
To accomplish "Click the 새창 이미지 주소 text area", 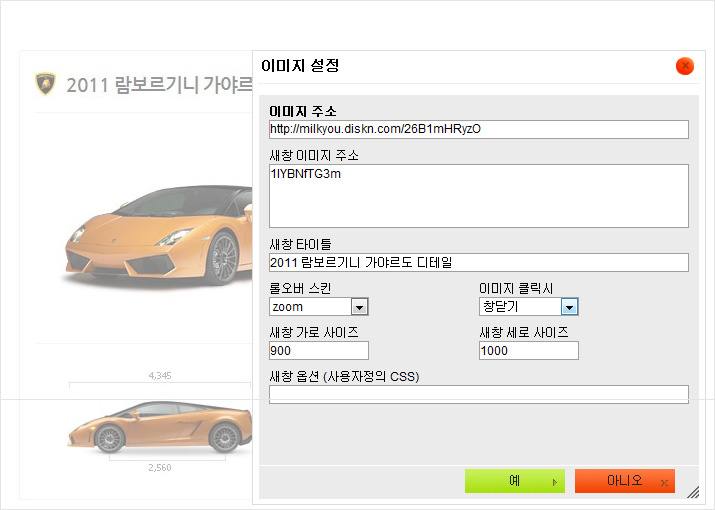I will pos(479,196).
